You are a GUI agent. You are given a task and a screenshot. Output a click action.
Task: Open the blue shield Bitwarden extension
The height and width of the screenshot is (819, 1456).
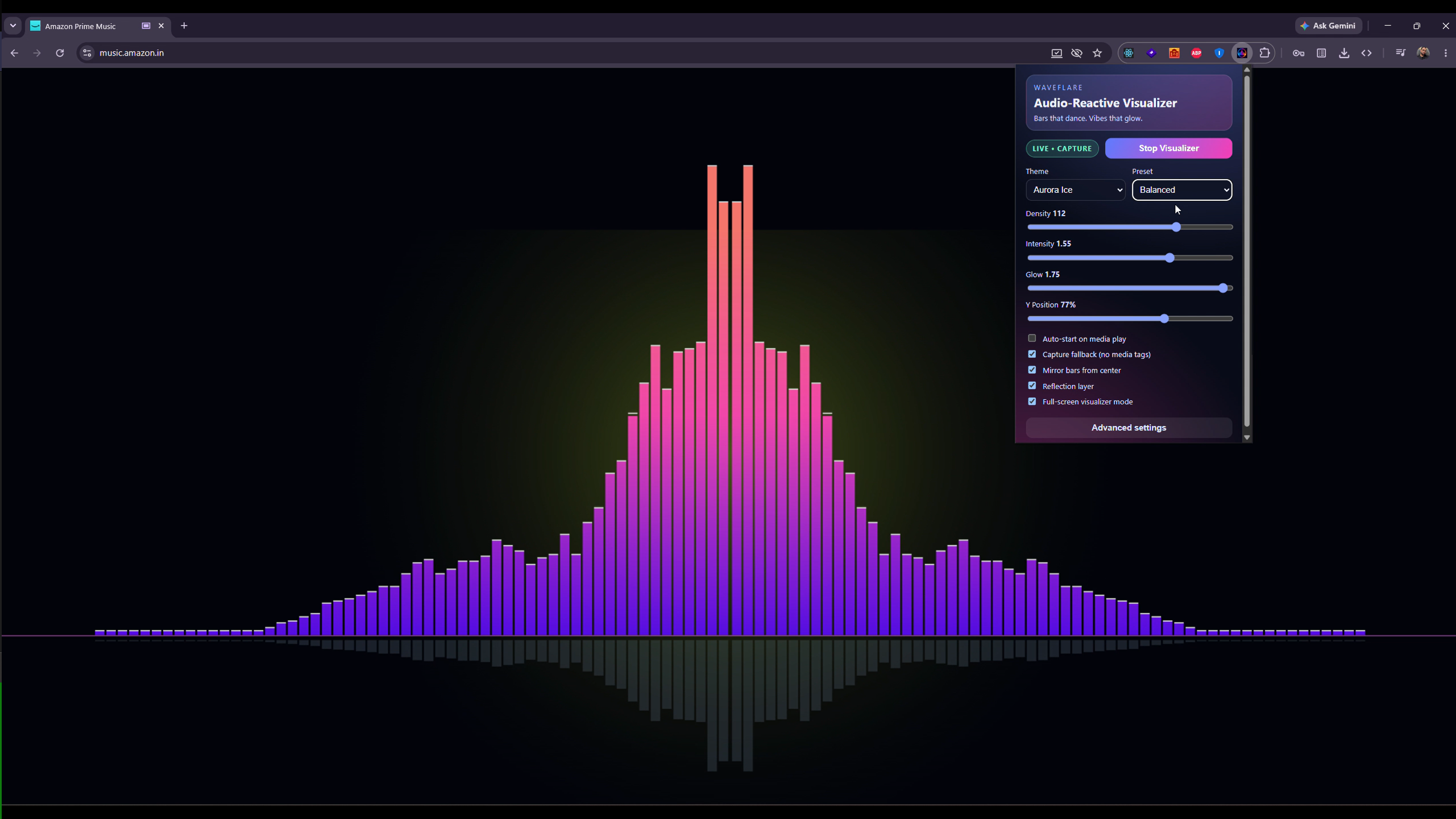point(1219,53)
